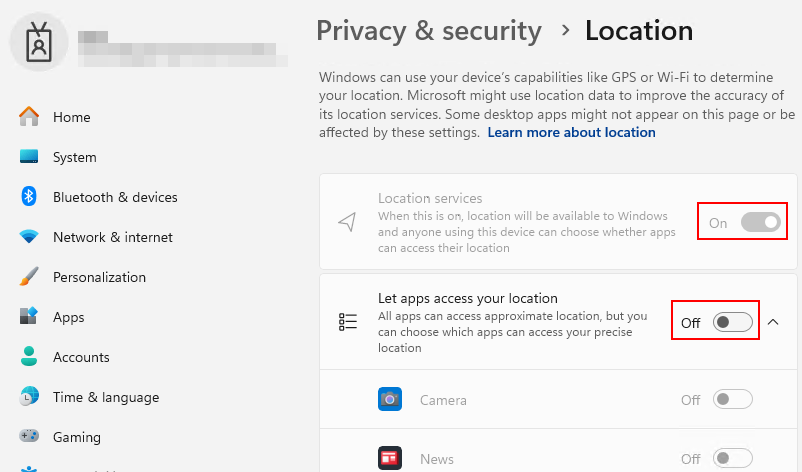Collapse the app location access list
Screen dimensions: 802x472
pyautogui.click(x=774, y=322)
